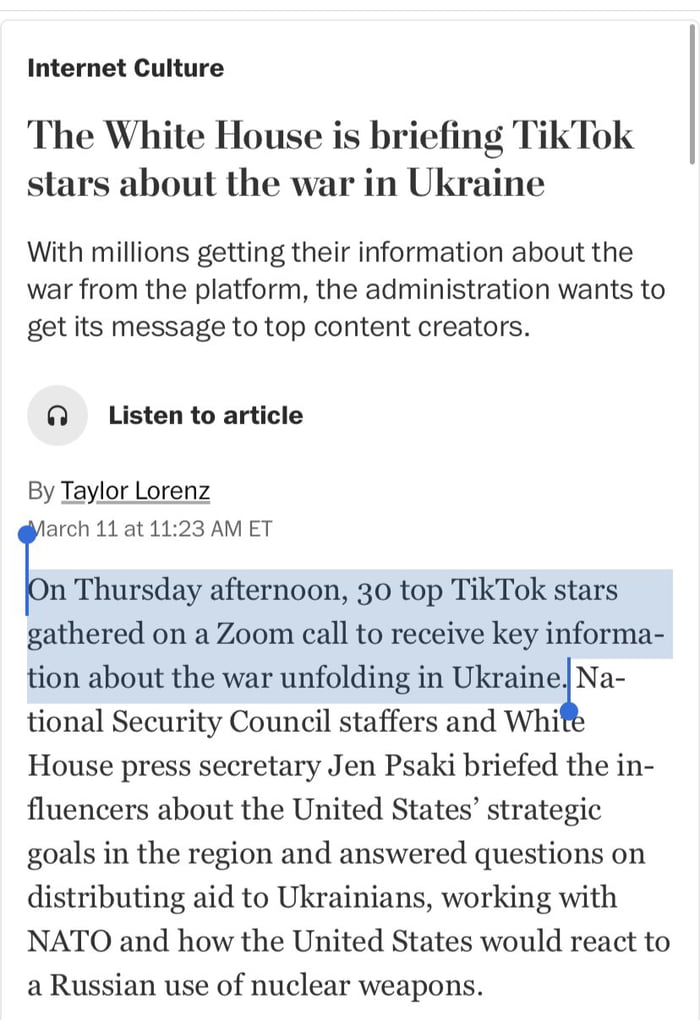Screen dimensions: 700x1020
Task: Click the headphones audio icon
Action: (x=57, y=416)
